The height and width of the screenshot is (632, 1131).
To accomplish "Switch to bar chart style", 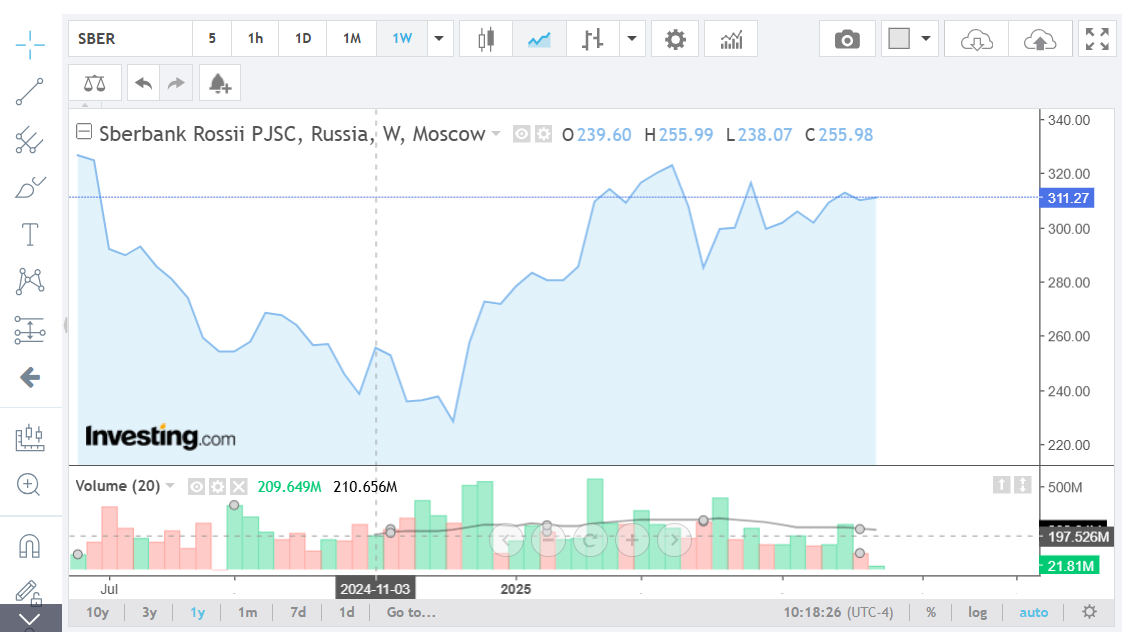I will click(592, 39).
